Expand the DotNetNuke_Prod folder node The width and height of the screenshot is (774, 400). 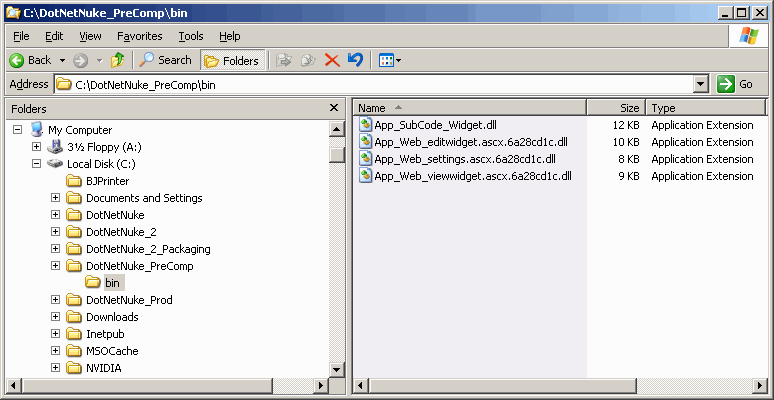55,300
